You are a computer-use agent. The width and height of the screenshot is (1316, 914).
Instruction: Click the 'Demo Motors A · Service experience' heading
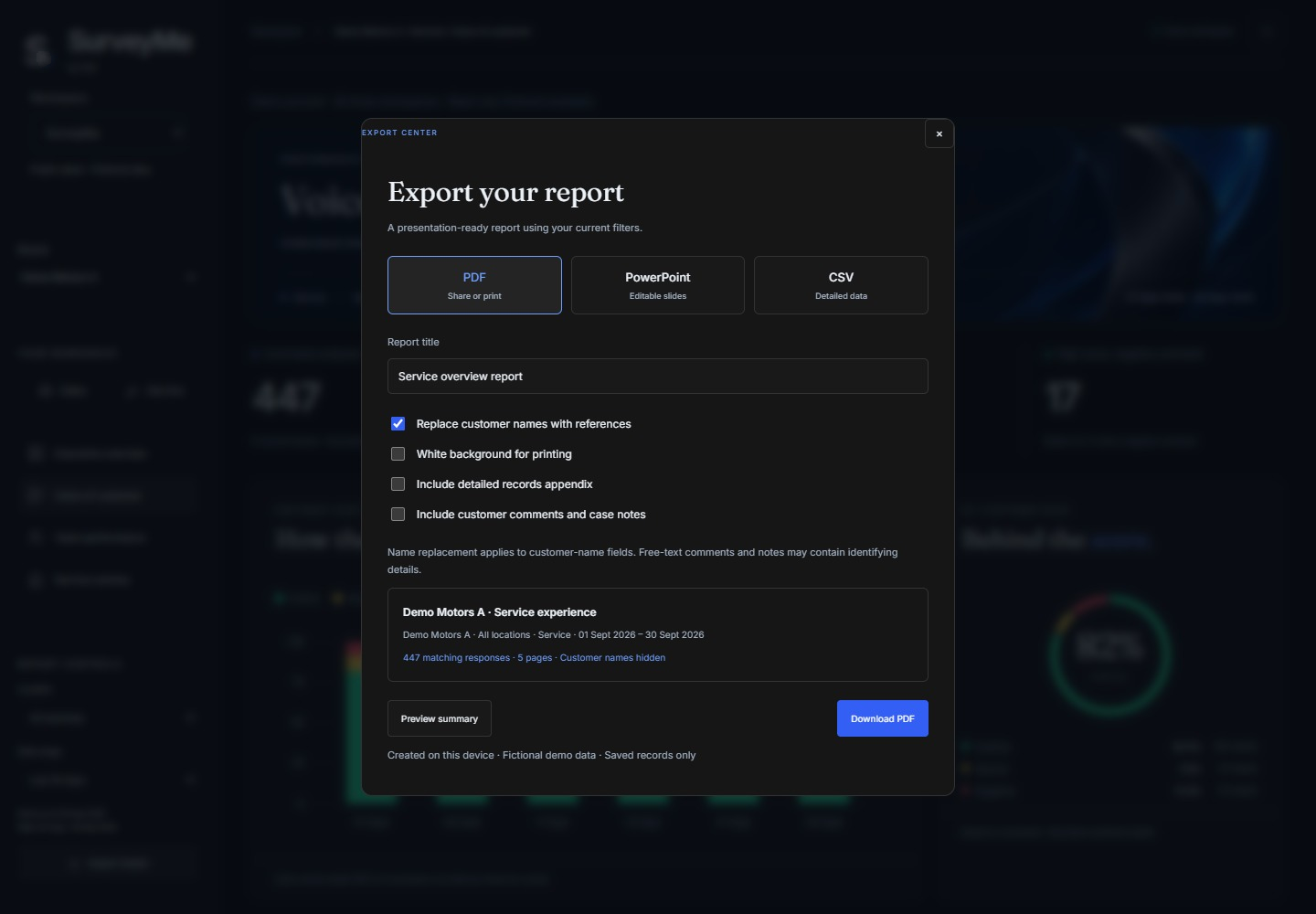(x=499, y=612)
